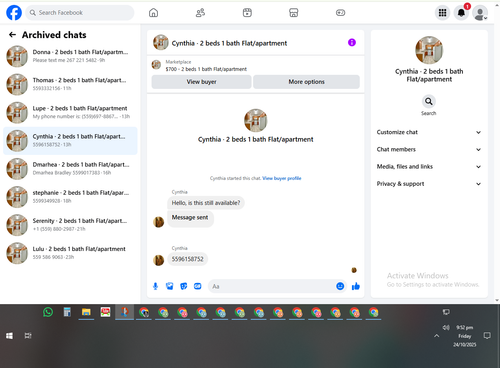Expand Privacy & support section
The width and height of the screenshot is (500, 368).
point(429,184)
